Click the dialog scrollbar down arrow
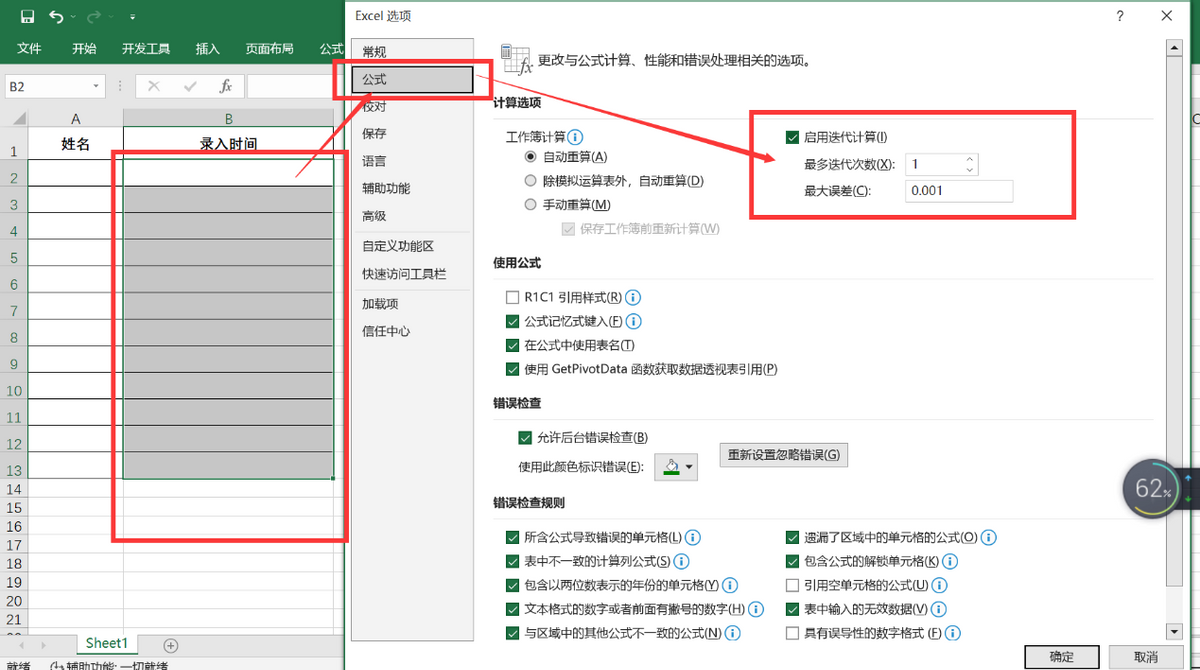This screenshot has width=1200, height=670. [x=1173, y=631]
